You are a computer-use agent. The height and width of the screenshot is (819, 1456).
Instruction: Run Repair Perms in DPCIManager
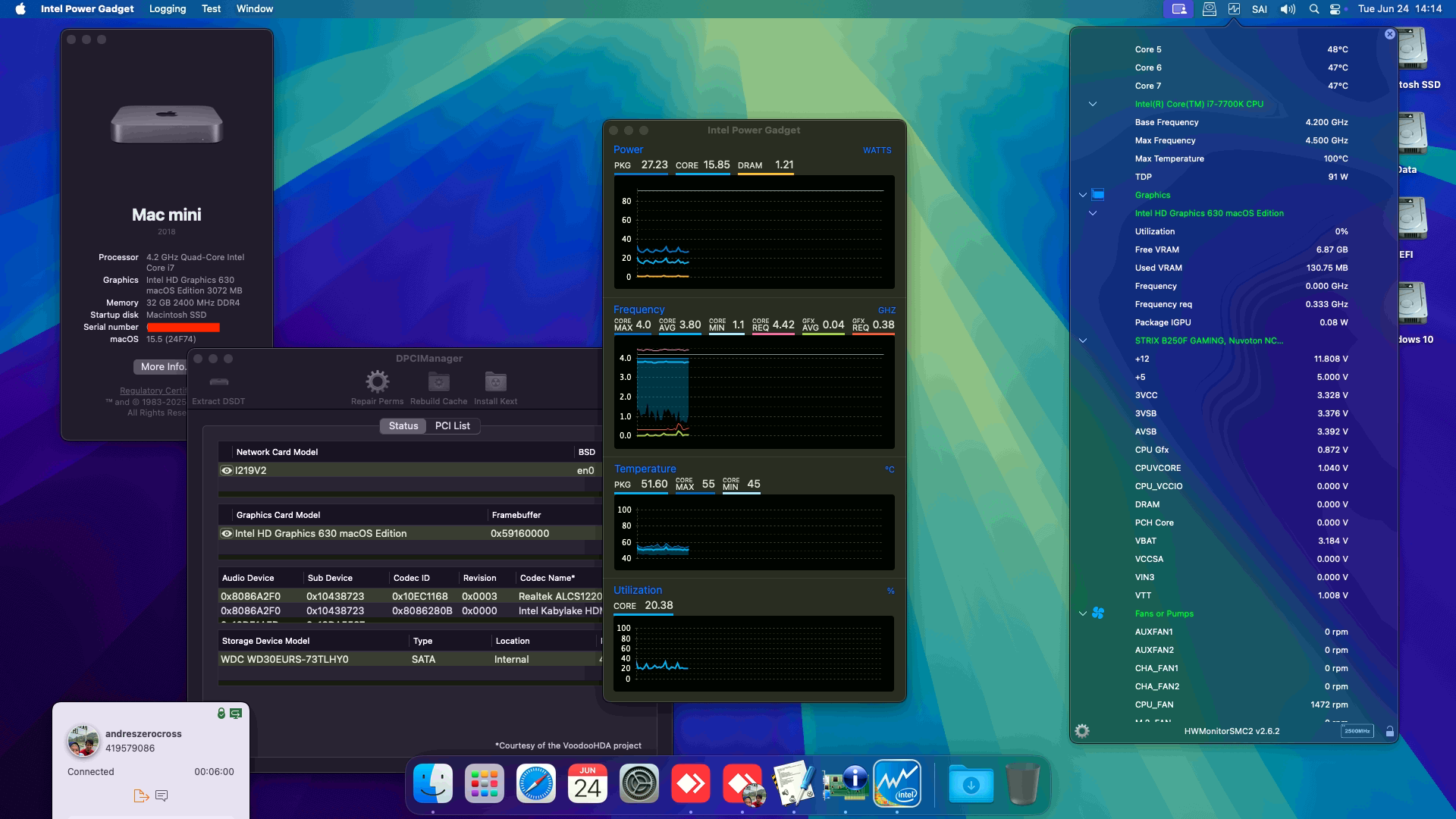tap(377, 383)
